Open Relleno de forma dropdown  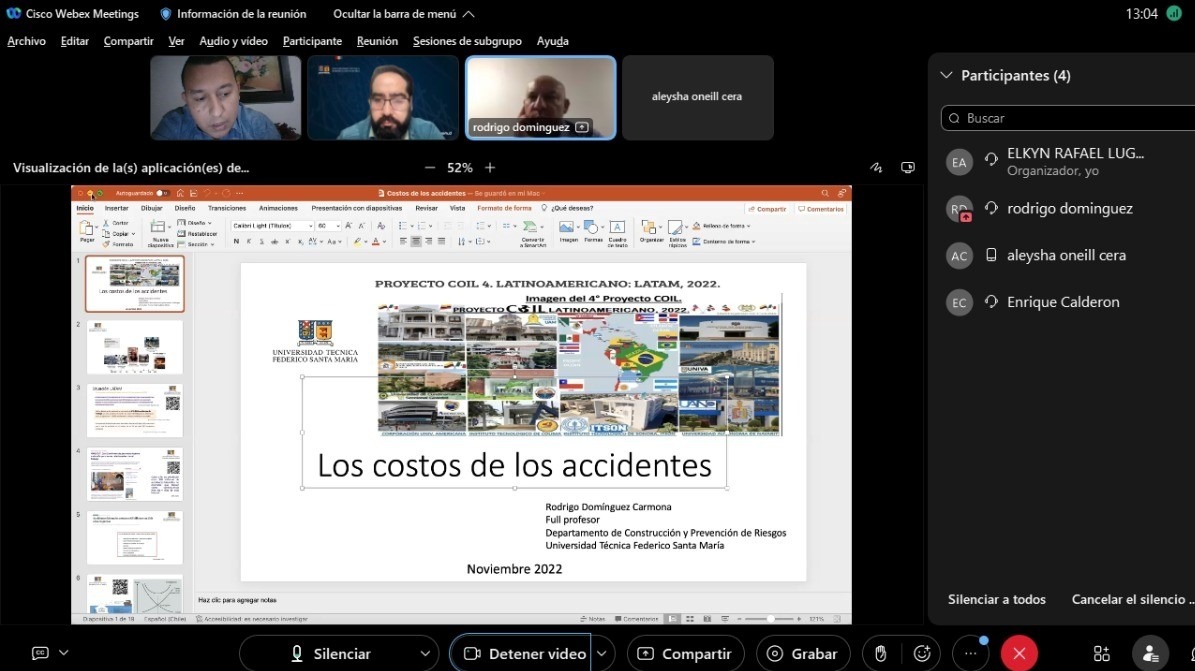pos(721,226)
